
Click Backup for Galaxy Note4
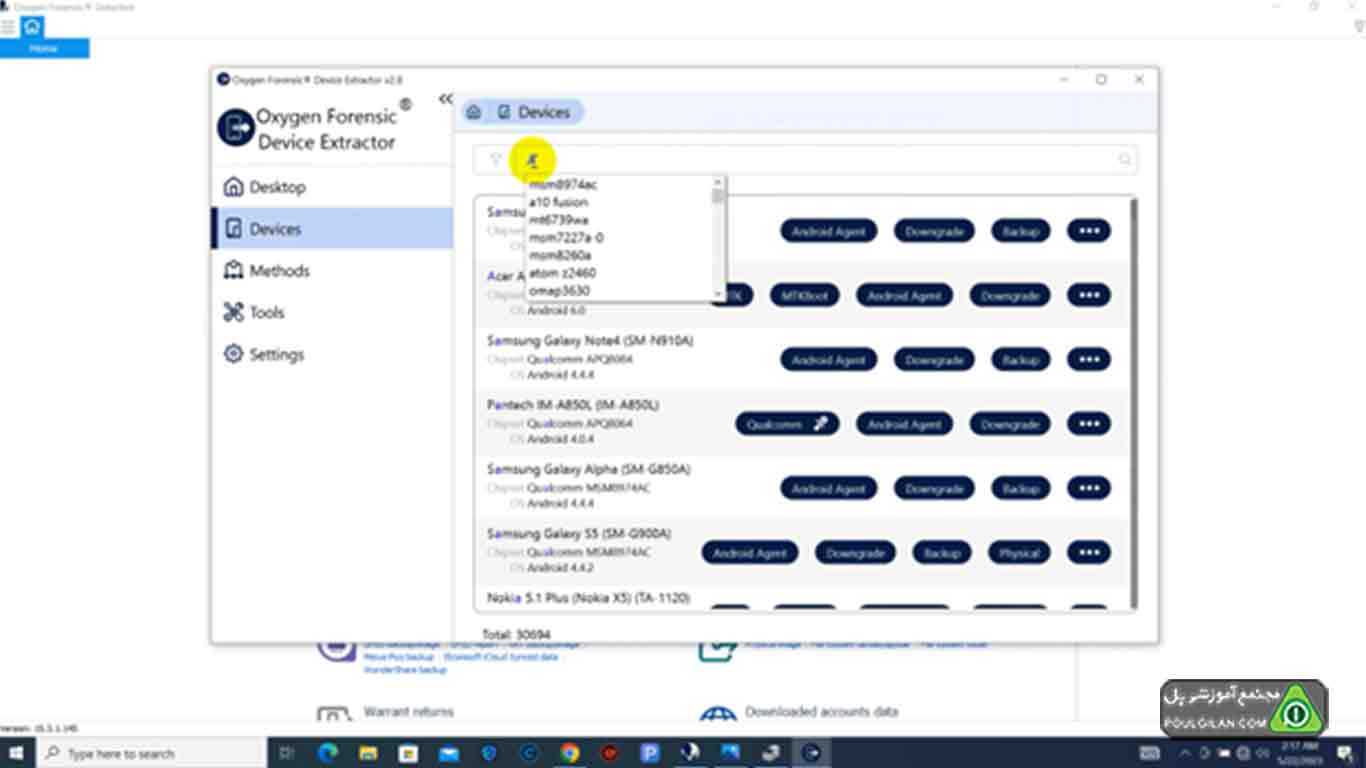(1020, 360)
